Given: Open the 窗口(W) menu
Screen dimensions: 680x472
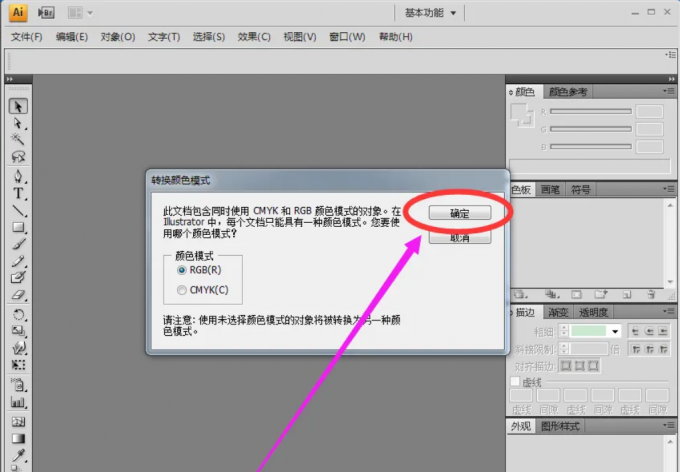Looking at the screenshot, I should 347,37.
